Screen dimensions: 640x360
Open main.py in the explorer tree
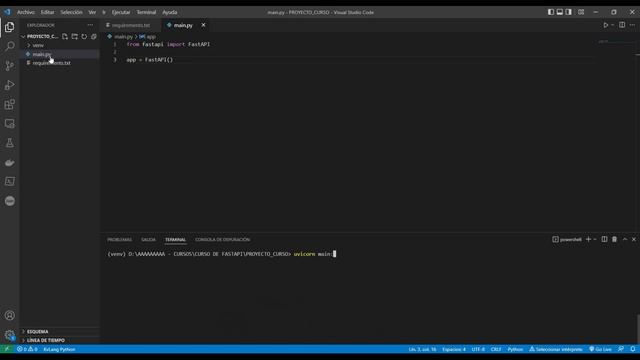[42, 54]
